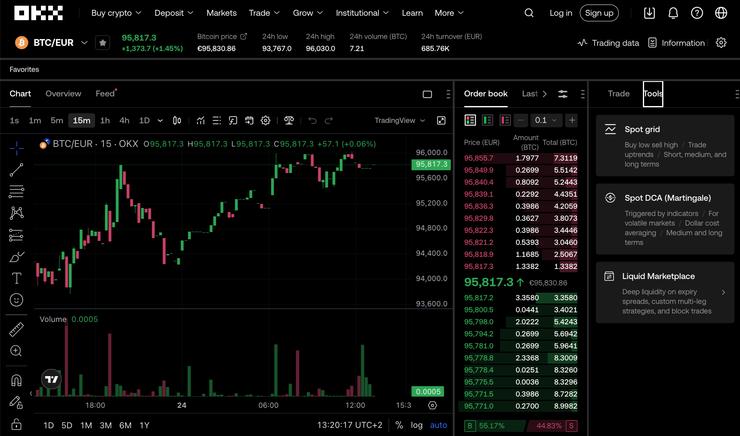Open Trading data

coord(608,43)
